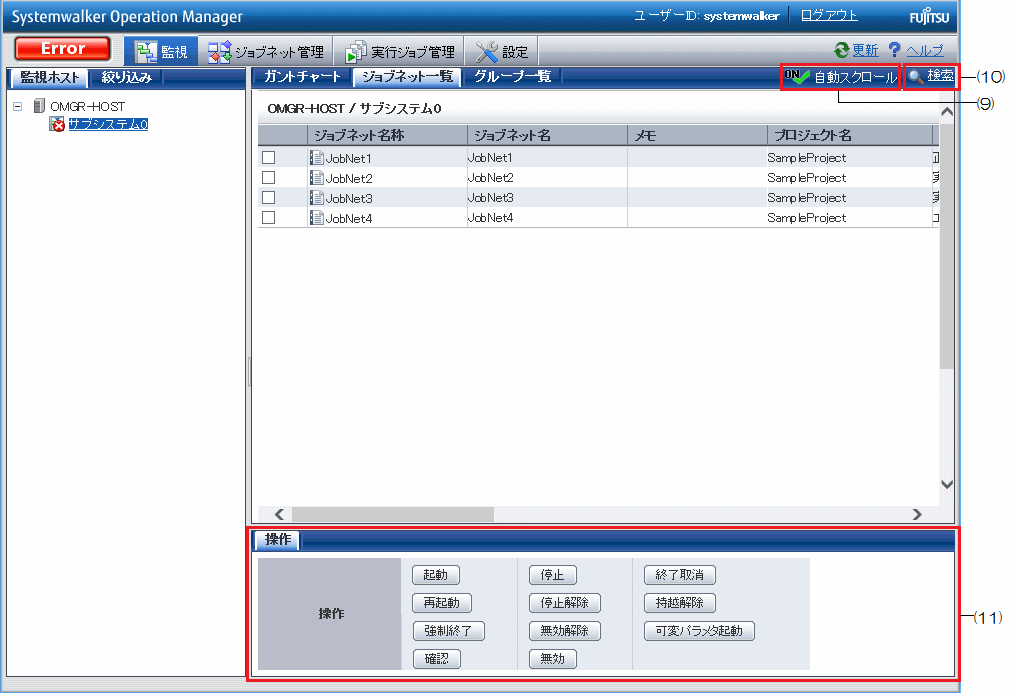Select the 操作 panel tab
Image resolution: width=1013 pixels, height=693 pixels.
tap(278, 539)
